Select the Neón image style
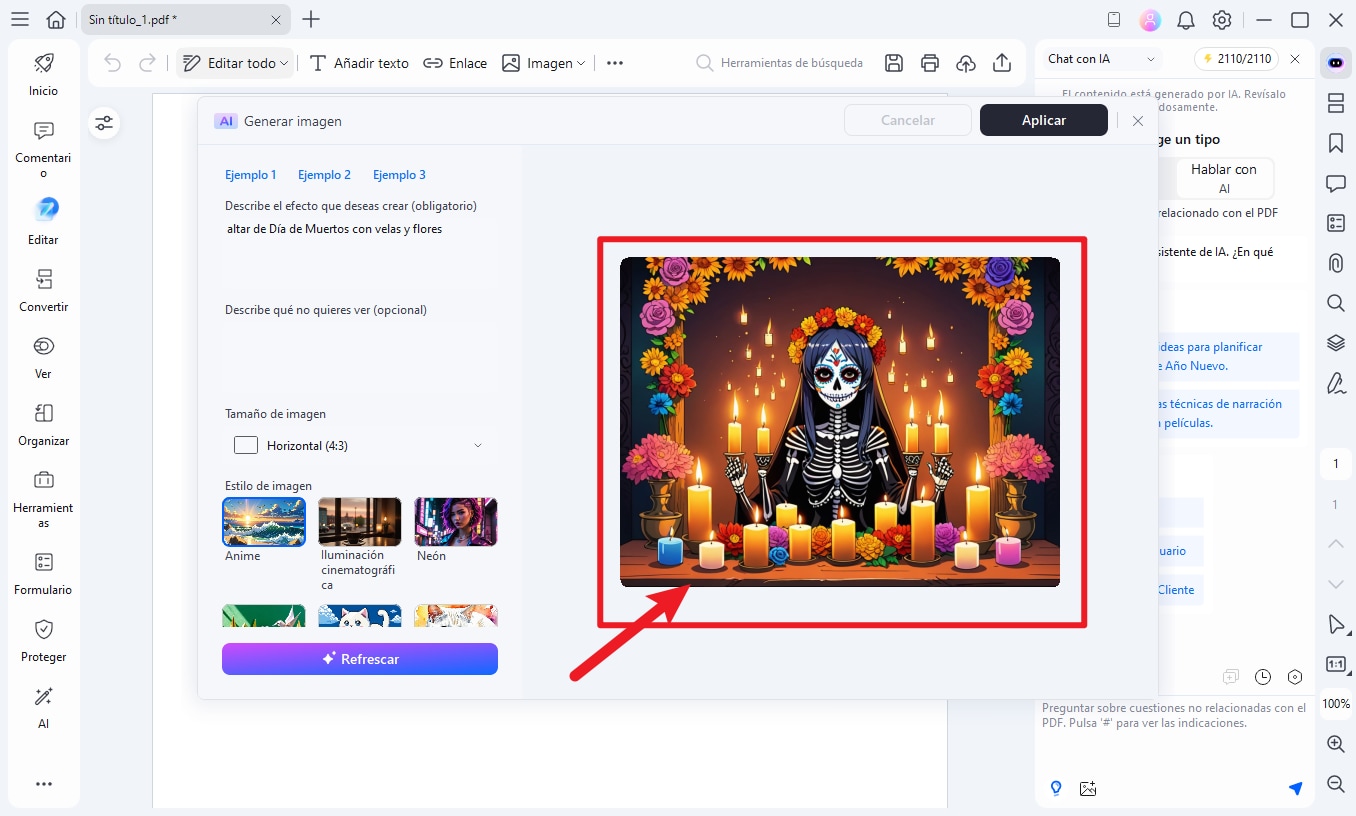This screenshot has height=816, width=1356. pyautogui.click(x=455, y=521)
